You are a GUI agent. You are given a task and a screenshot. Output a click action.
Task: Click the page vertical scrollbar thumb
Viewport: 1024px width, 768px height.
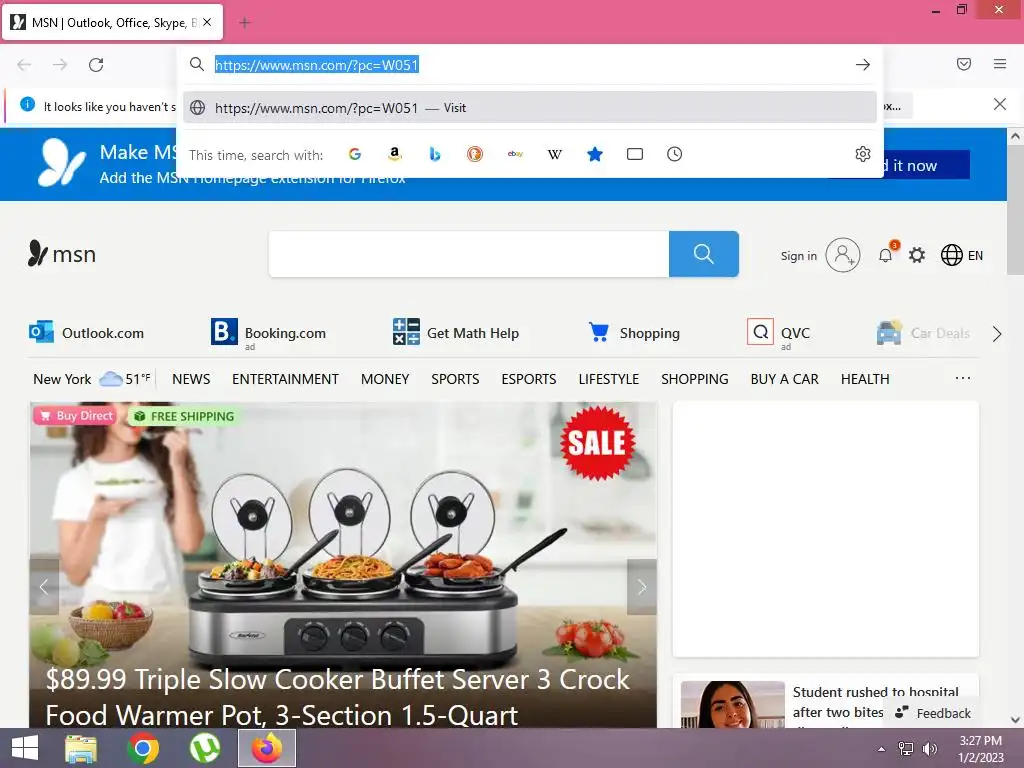[x=1015, y=210]
